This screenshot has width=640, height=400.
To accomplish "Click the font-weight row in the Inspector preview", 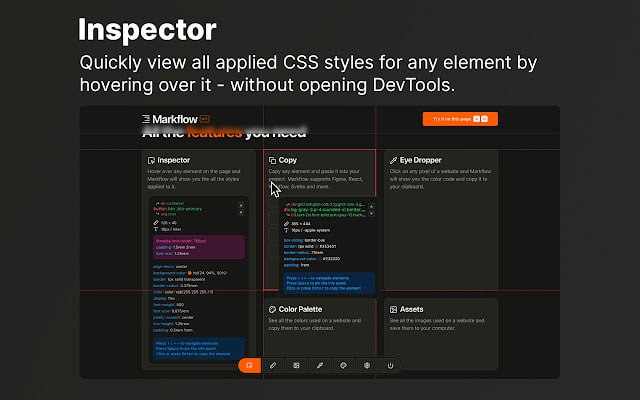I will click(x=169, y=305).
